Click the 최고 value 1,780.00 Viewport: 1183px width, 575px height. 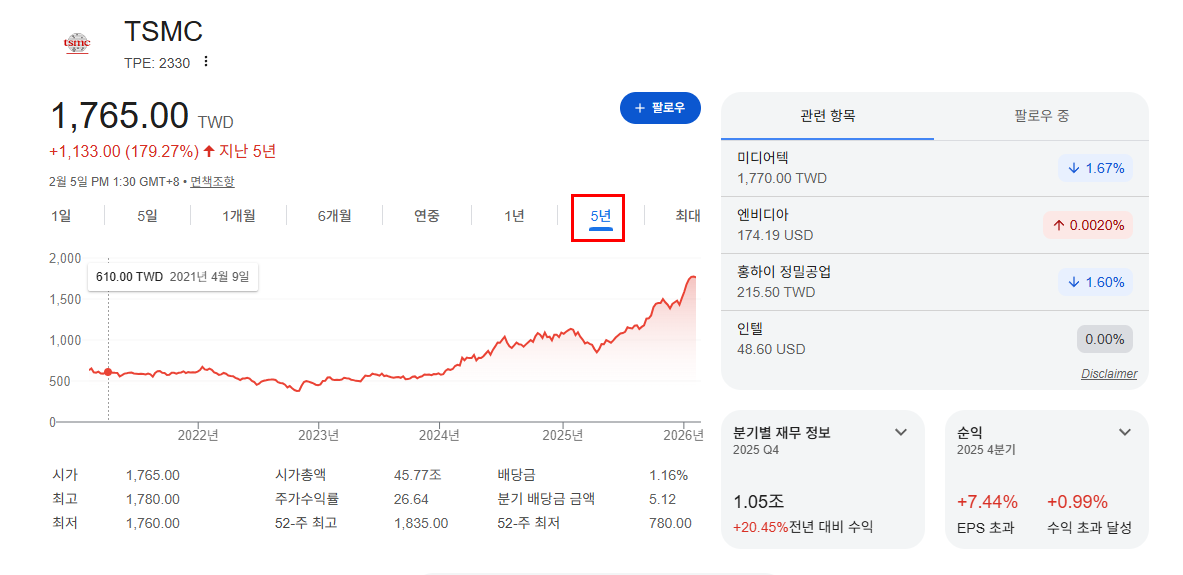153,499
